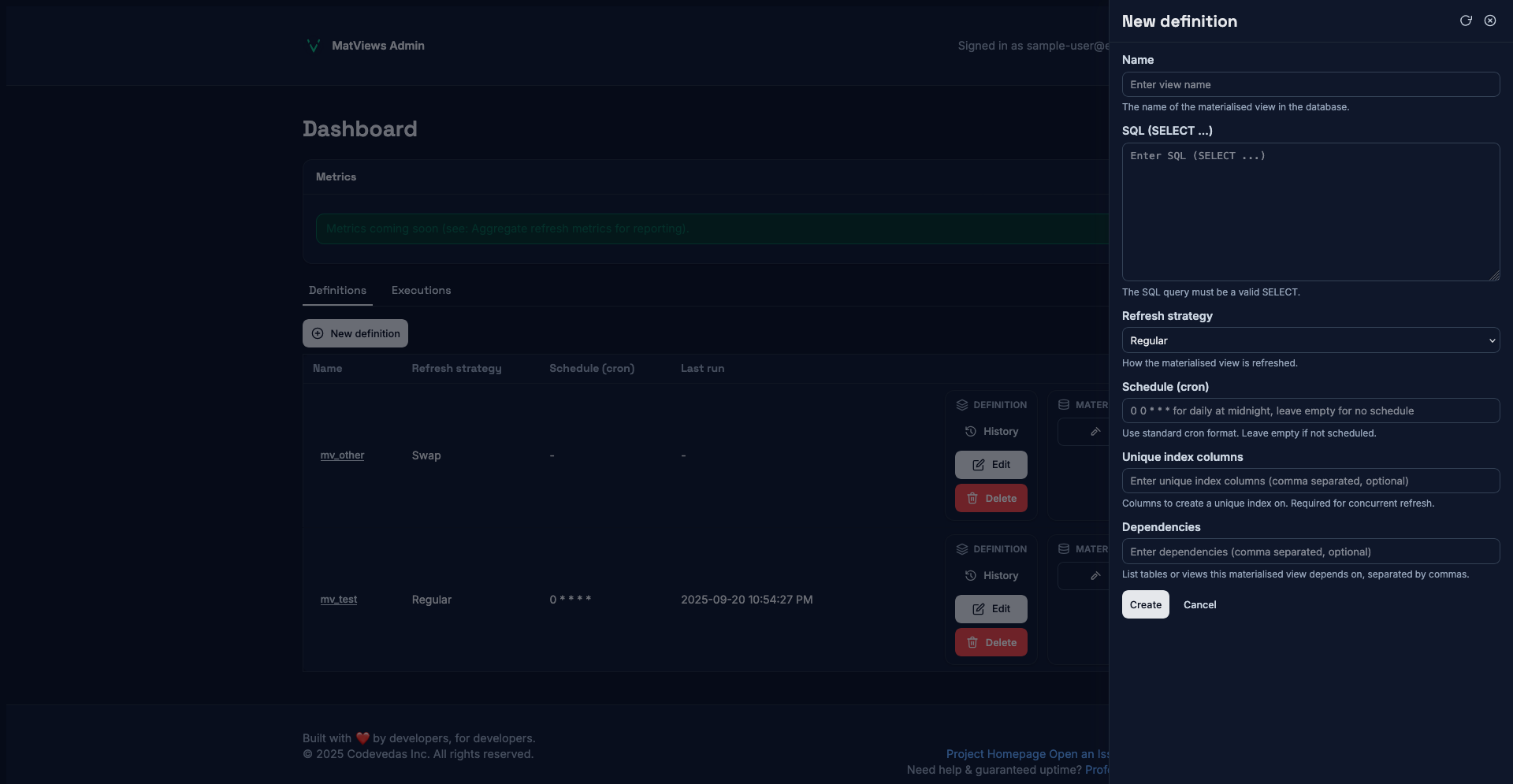Click the MatViews Admin logo icon
1513x784 pixels.
[313, 46]
